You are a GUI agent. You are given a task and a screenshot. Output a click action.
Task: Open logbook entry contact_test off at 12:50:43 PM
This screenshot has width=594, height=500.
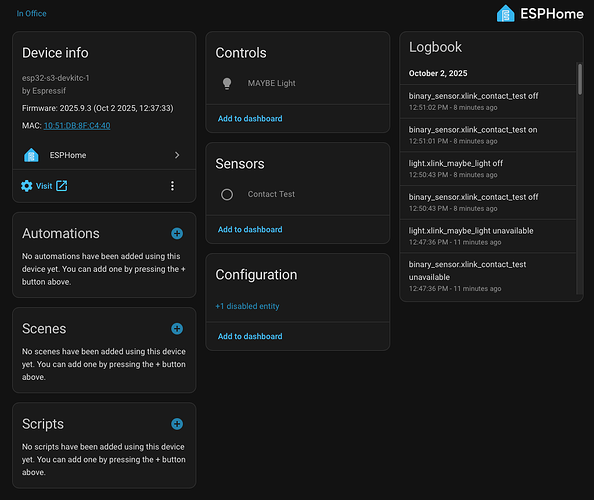tap(488, 203)
